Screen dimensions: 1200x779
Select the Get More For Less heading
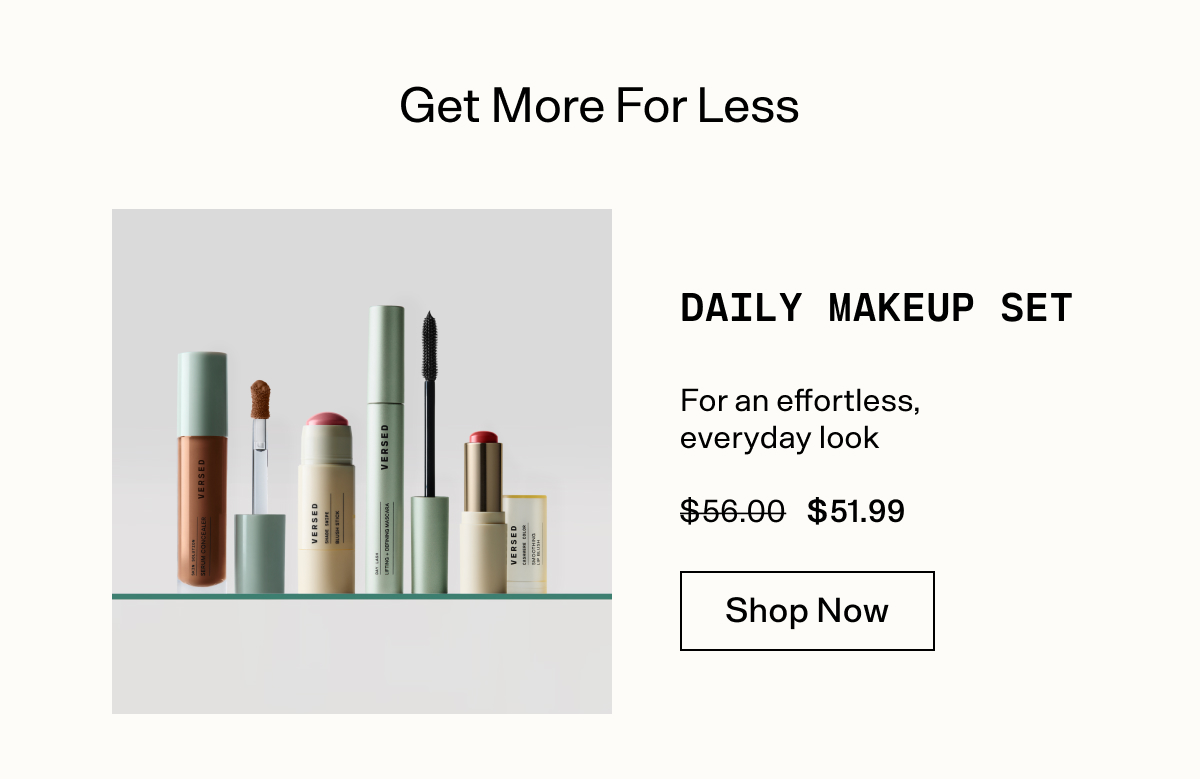tap(599, 106)
